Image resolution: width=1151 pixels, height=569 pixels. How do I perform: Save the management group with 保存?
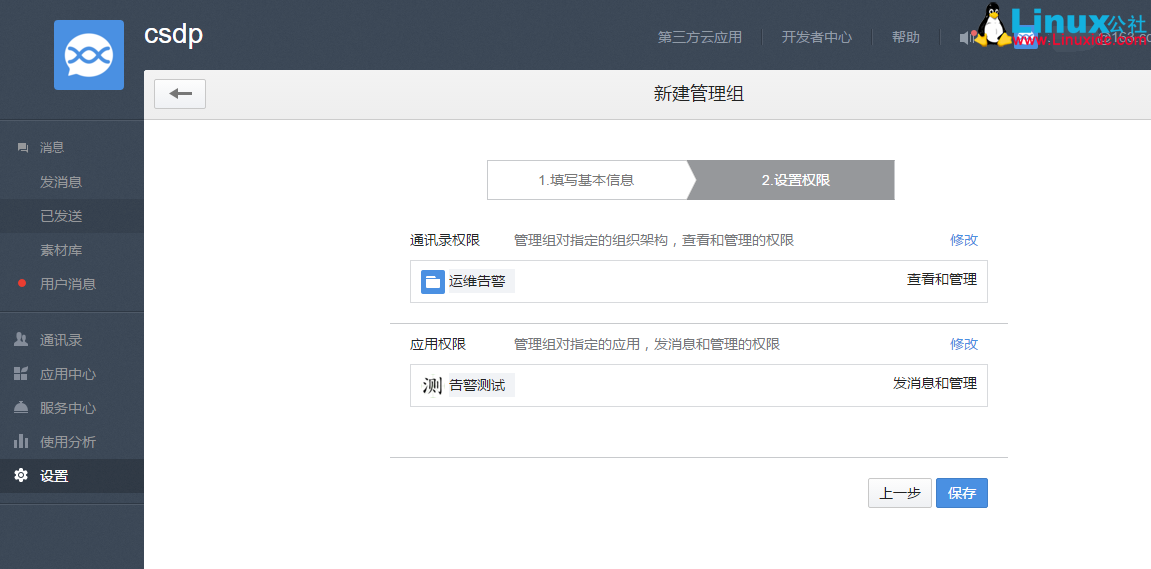tap(962, 493)
